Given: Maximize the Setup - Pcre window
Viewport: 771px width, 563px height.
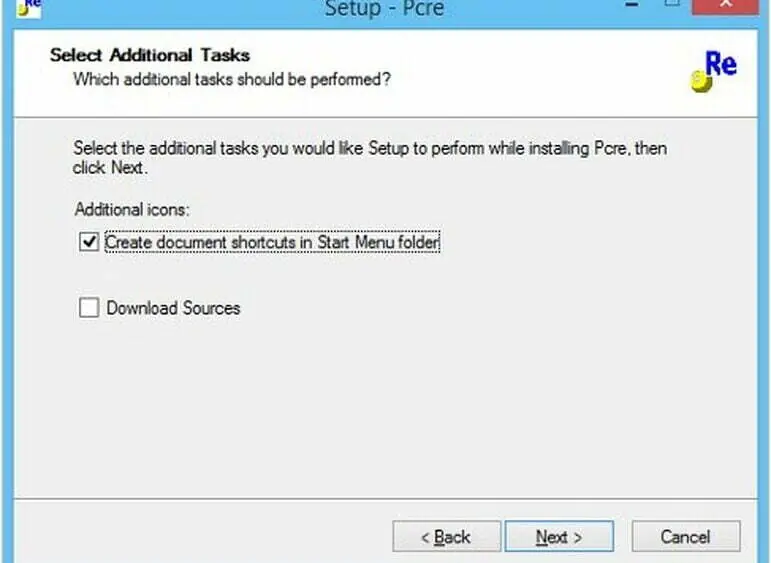Looking at the screenshot, I should (672, 3).
